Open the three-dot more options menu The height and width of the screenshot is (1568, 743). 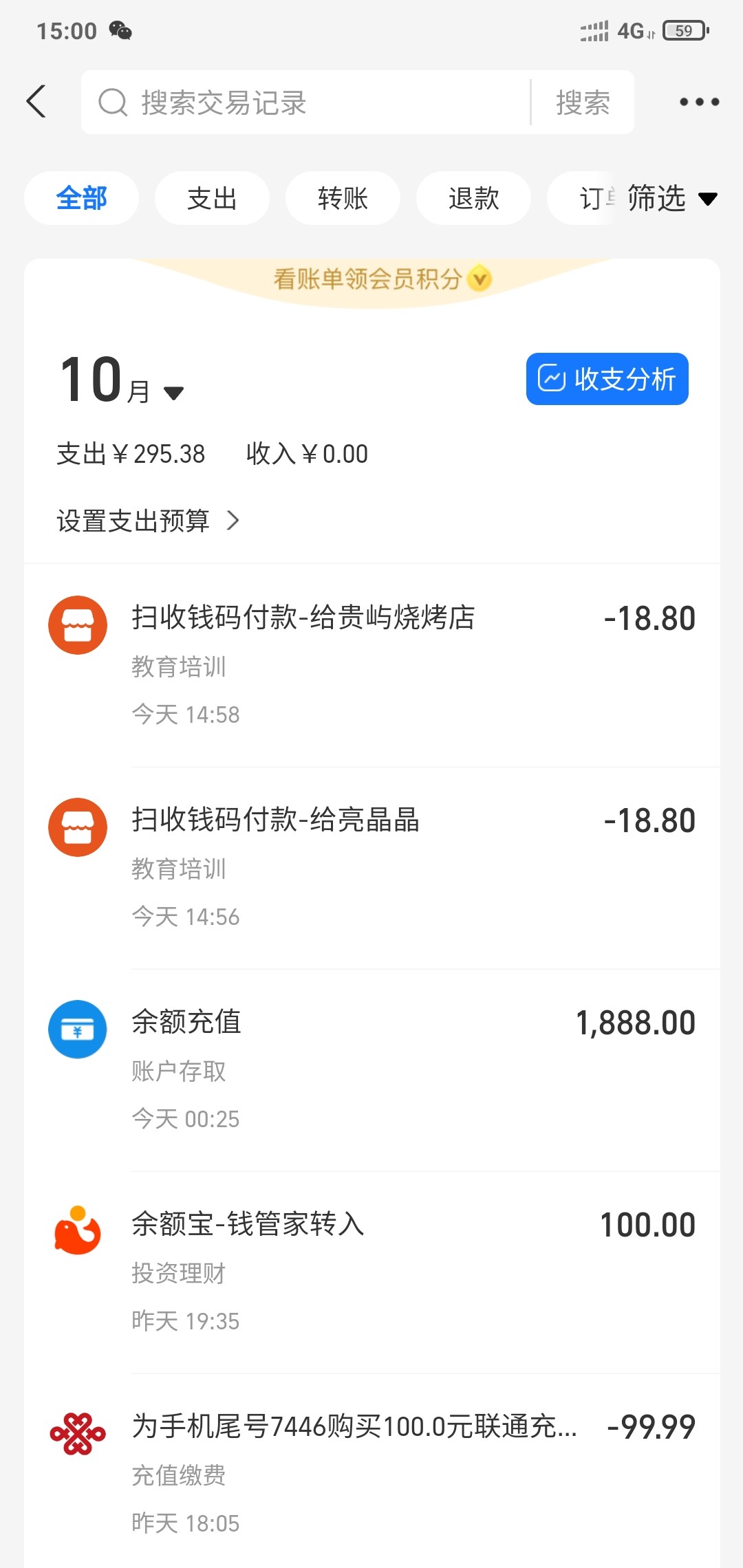[x=698, y=102]
